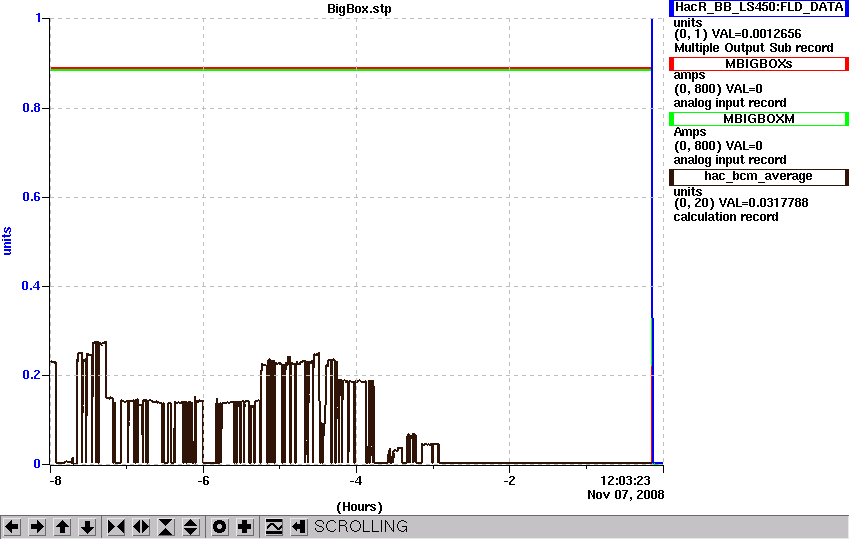Click the blue 'units' y-axis label
Image resolution: width=849 pixels, height=539 pixels.
coord(7,241)
